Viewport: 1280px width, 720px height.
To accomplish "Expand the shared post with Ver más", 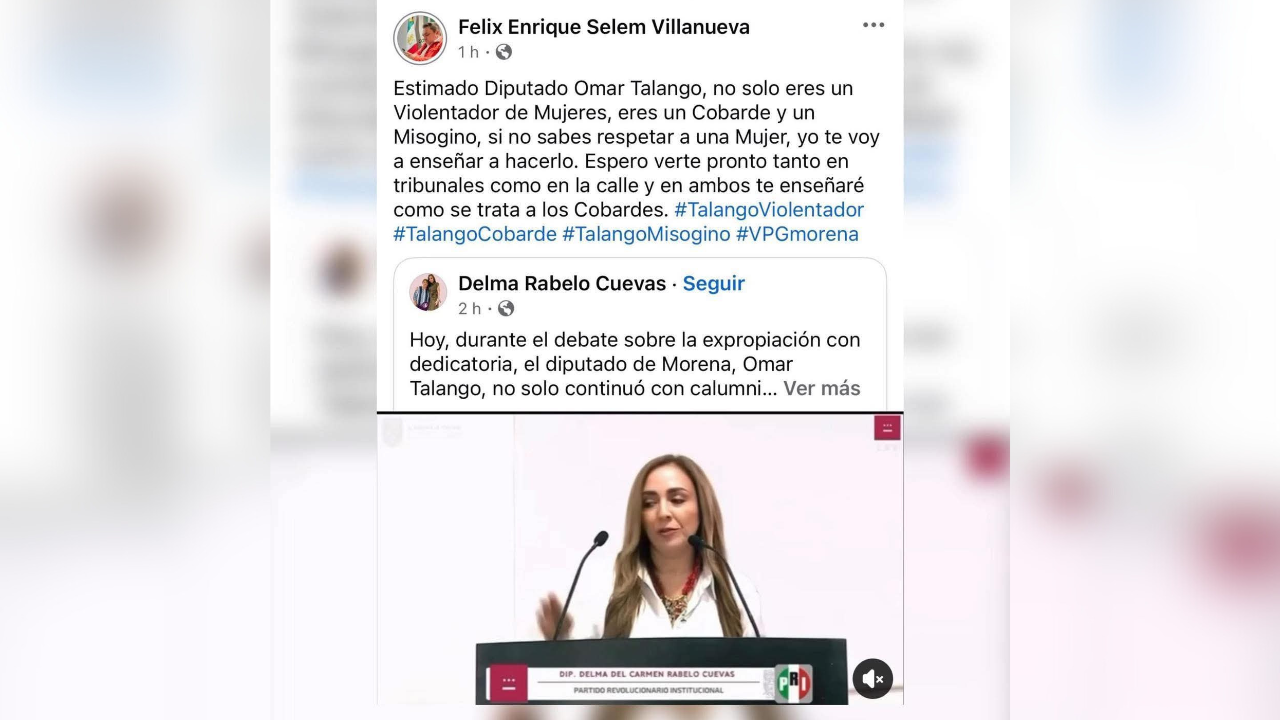I will tap(821, 388).
